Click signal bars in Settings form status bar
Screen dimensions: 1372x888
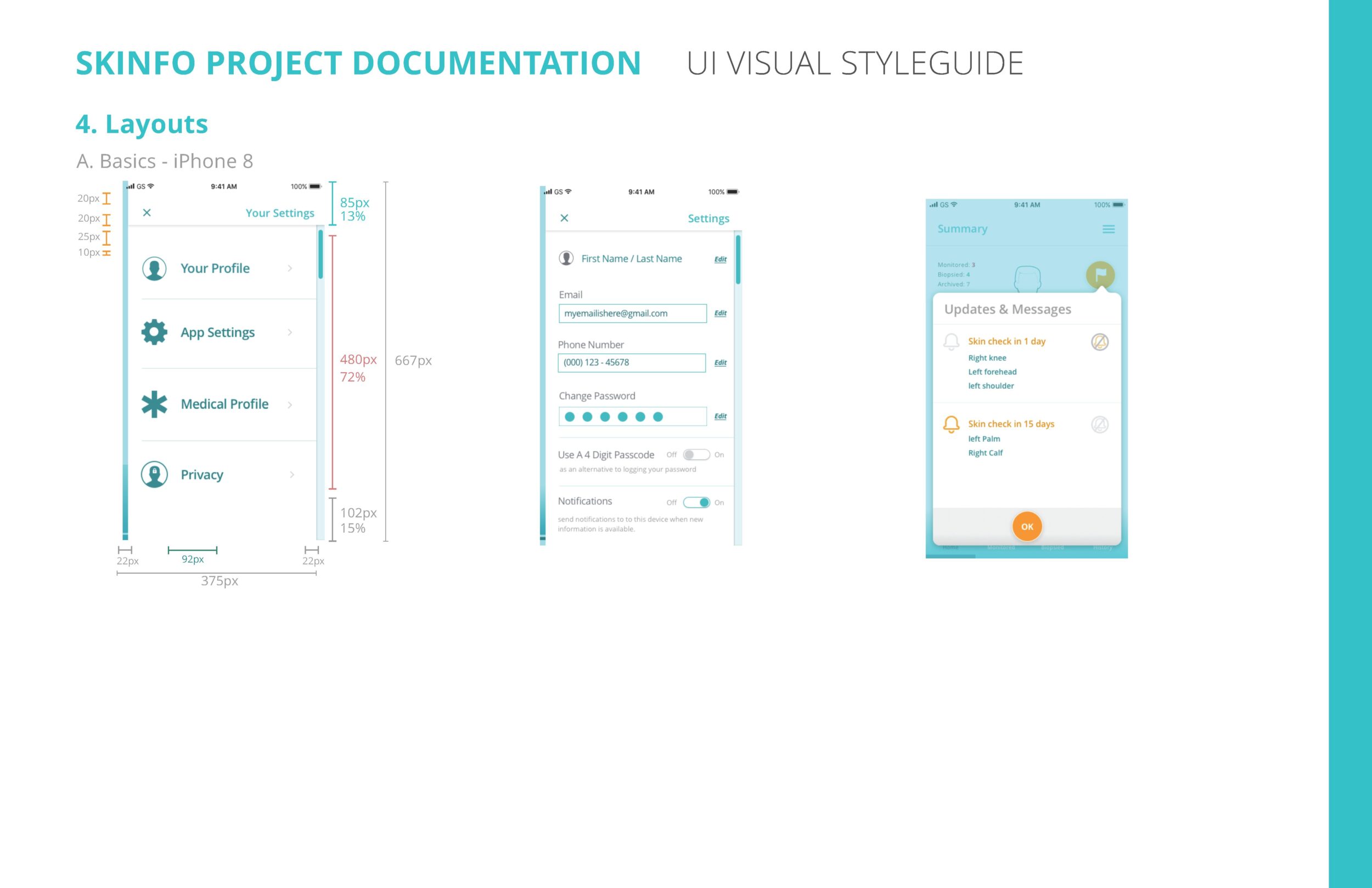[x=548, y=192]
